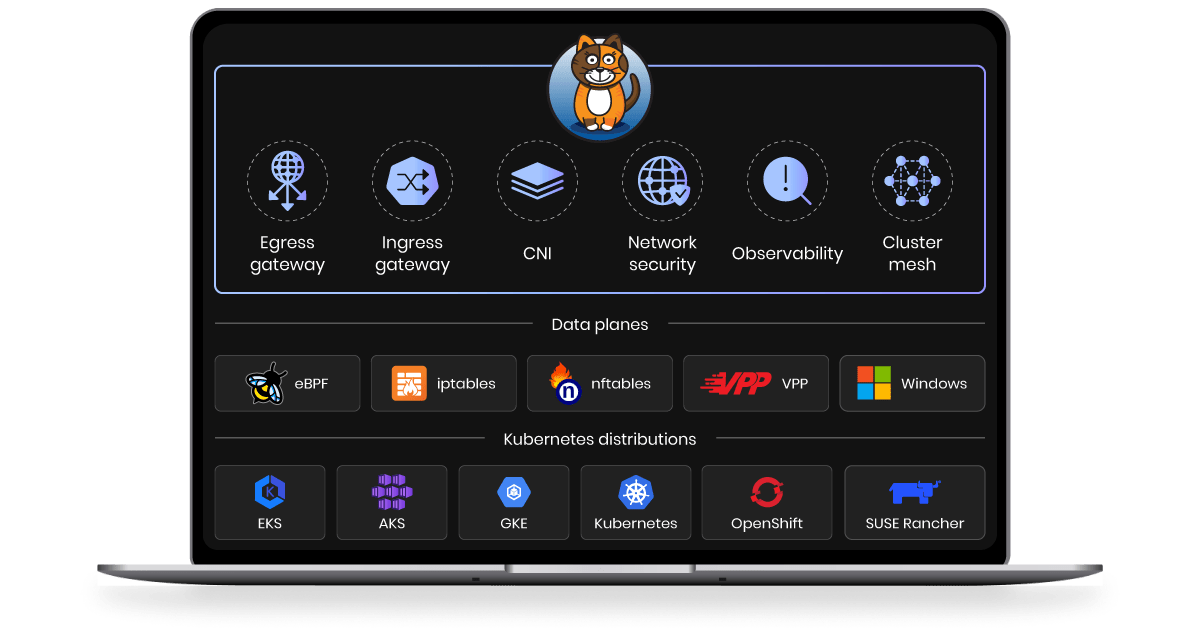Click the eBPF bee icon
The width and height of the screenshot is (1200, 628).
tap(267, 384)
